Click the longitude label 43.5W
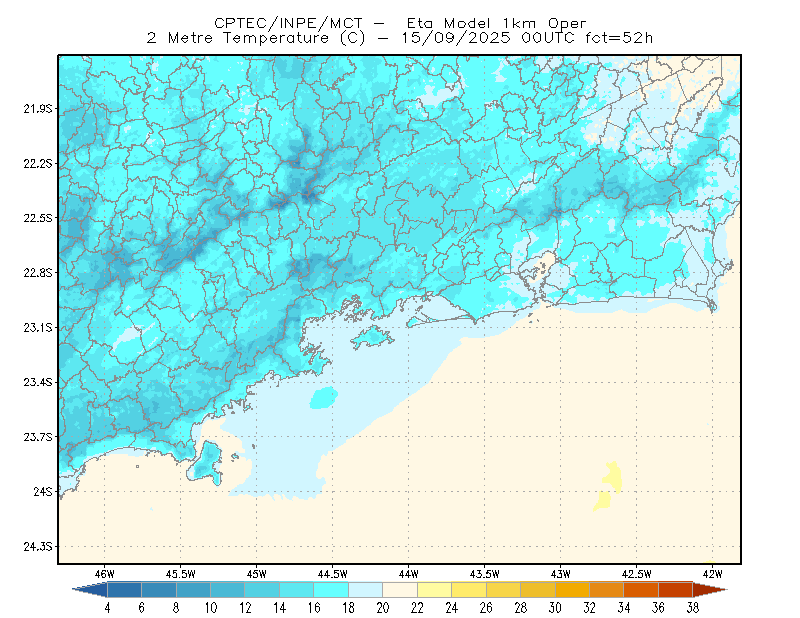Viewport: 800px width, 618px height. (485, 574)
